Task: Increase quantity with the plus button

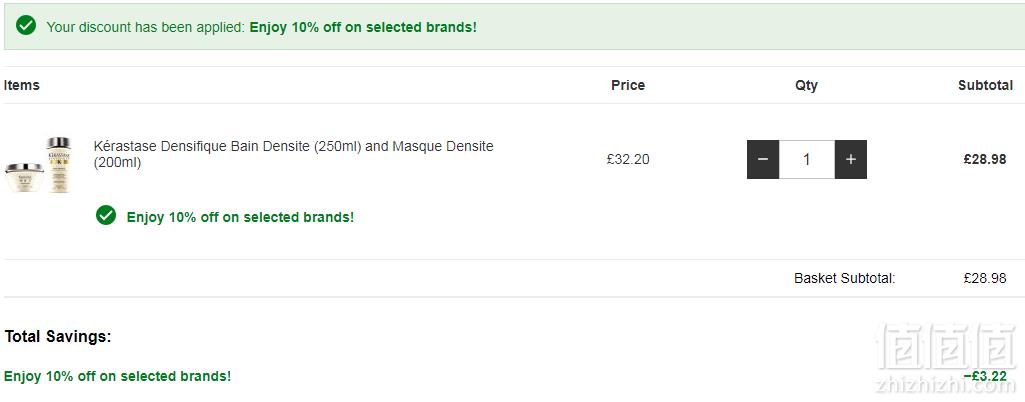Action: coord(850,159)
